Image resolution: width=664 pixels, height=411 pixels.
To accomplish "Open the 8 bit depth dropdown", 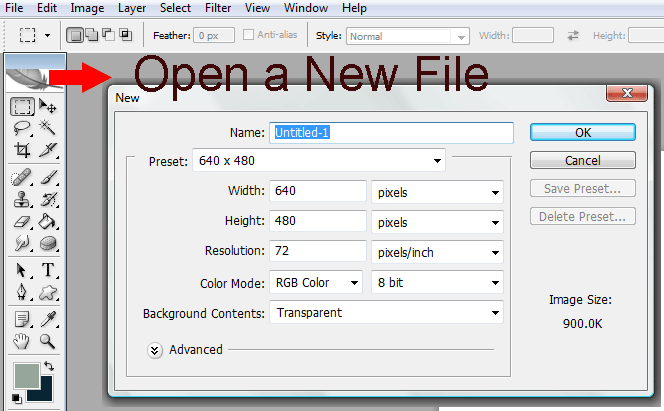I will pyautogui.click(x=437, y=282).
